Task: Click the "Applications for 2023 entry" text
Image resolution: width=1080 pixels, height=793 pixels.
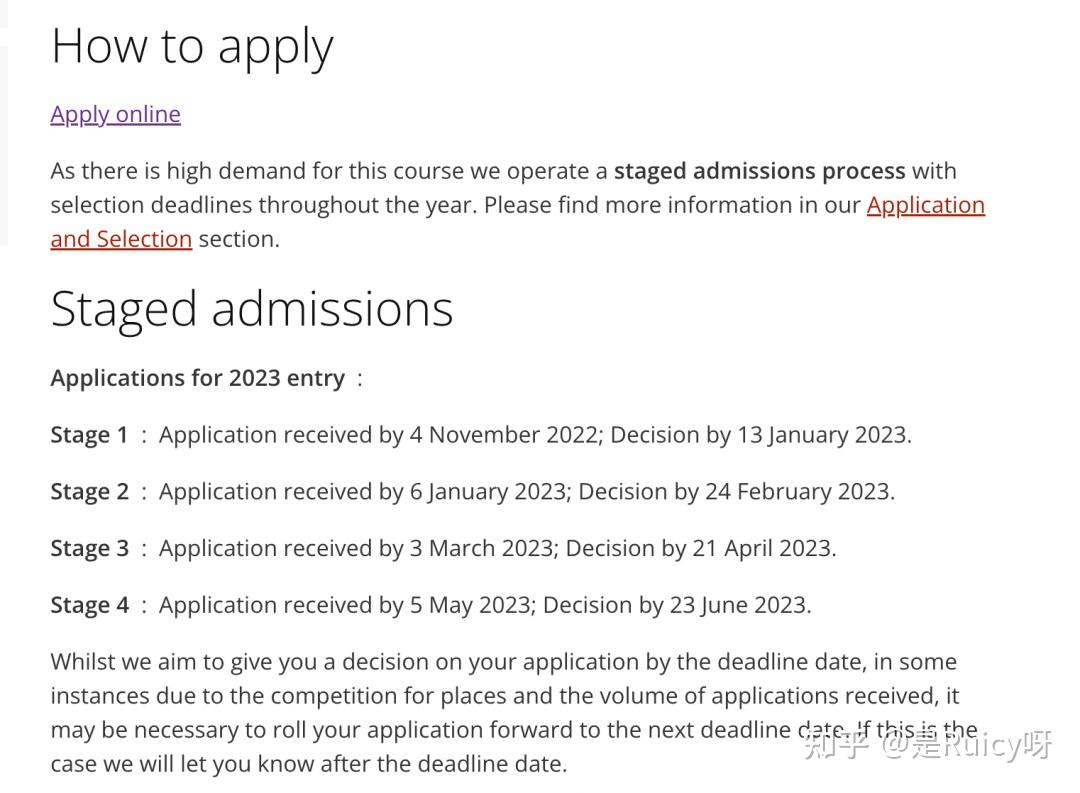Action: pos(198,378)
